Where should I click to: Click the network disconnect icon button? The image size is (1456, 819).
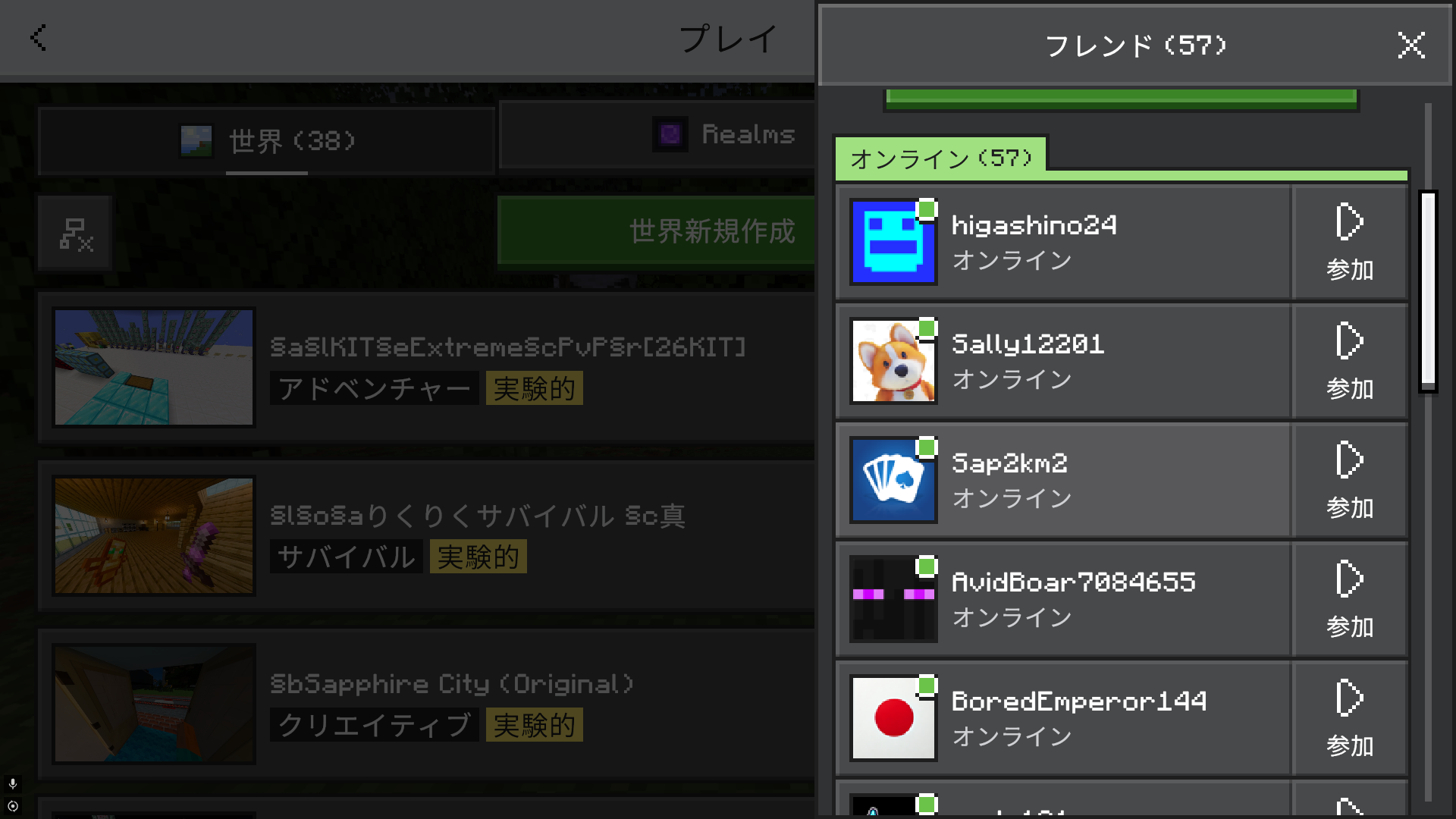pos(75,233)
